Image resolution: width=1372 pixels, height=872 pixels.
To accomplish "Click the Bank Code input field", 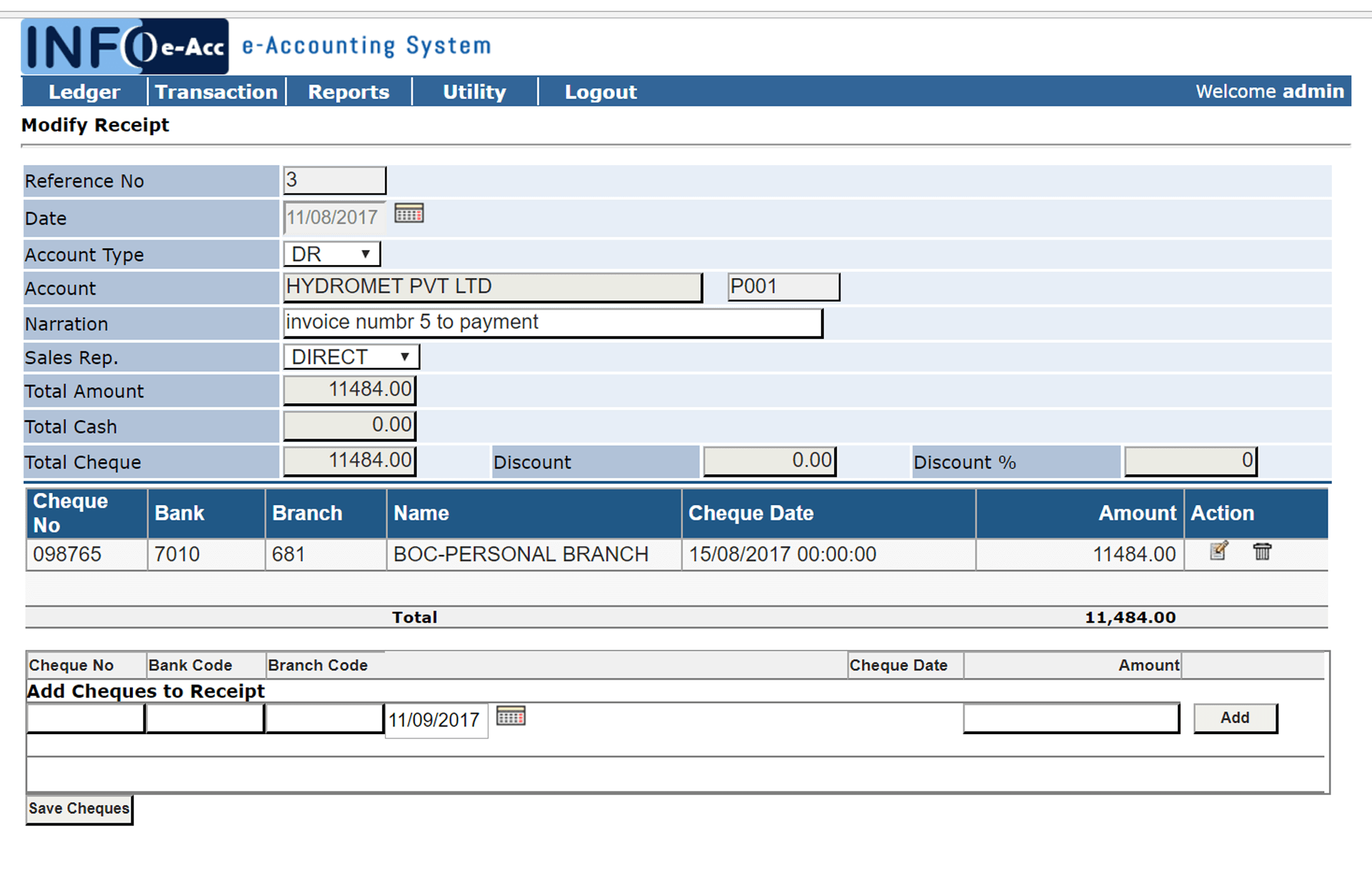I will 205,718.
